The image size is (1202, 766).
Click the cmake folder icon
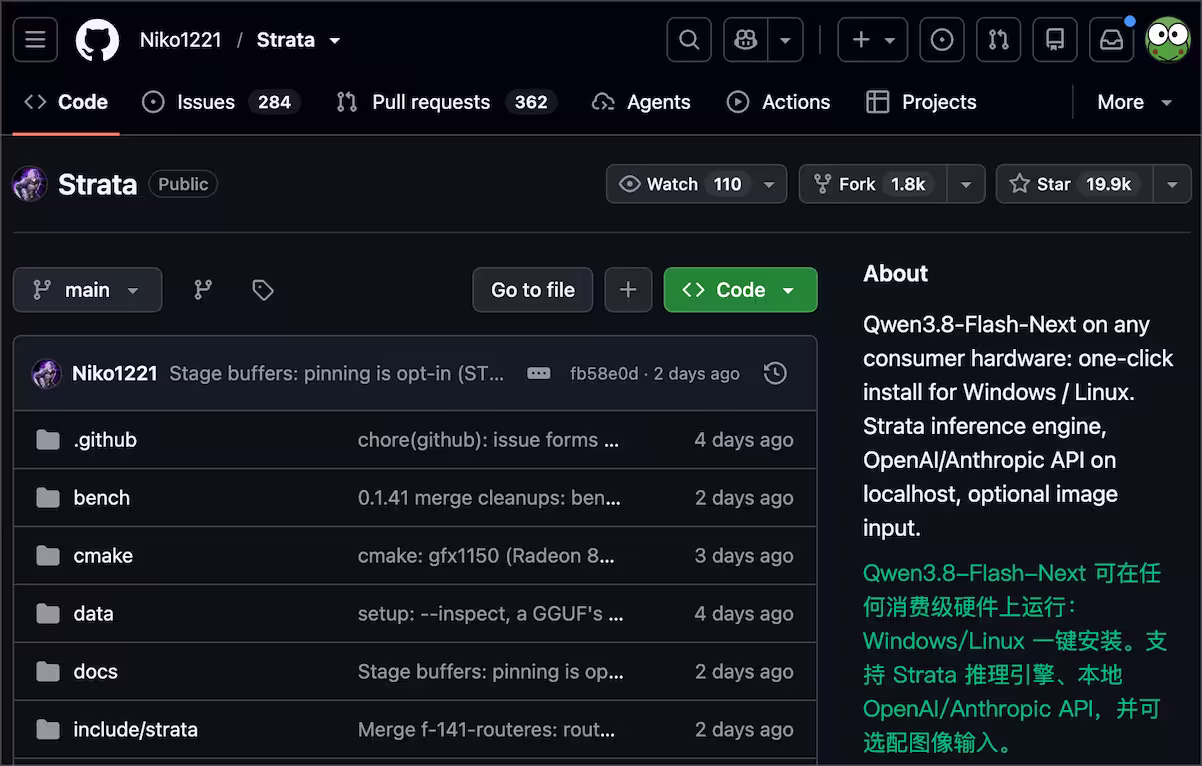[x=48, y=556]
